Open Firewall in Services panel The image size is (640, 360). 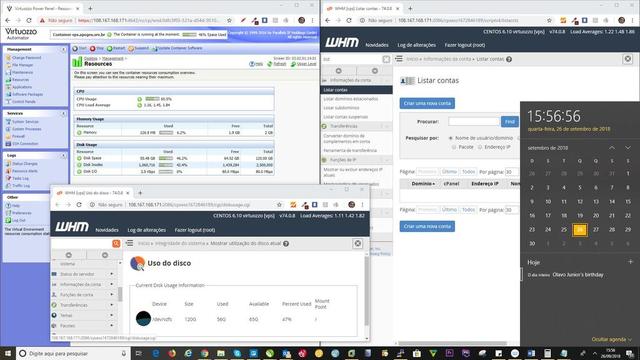coord(18,136)
